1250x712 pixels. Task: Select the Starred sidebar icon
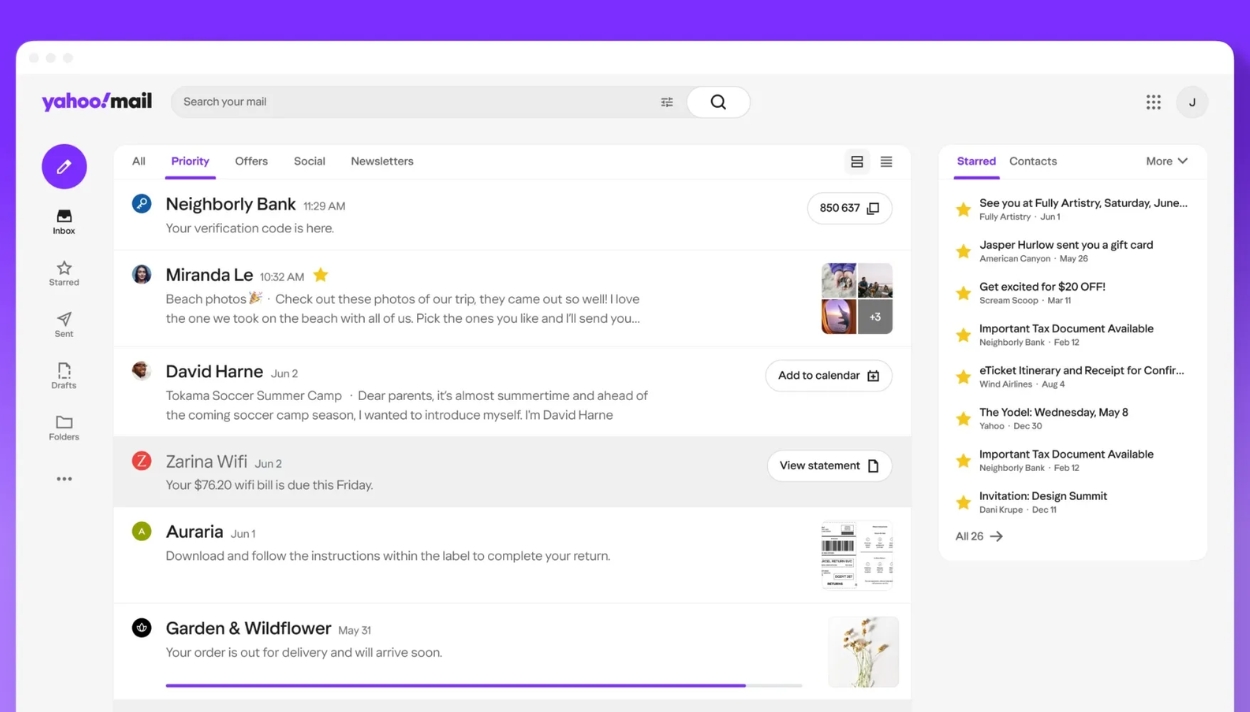pos(63,268)
